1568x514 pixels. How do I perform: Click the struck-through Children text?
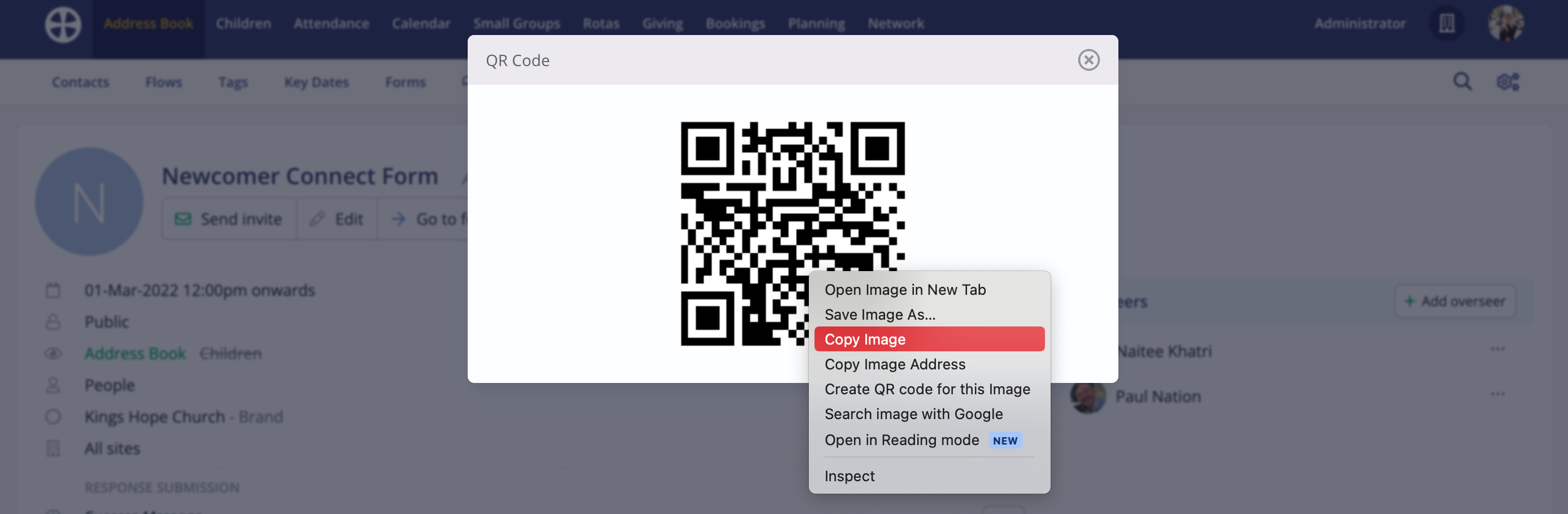pos(230,353)
